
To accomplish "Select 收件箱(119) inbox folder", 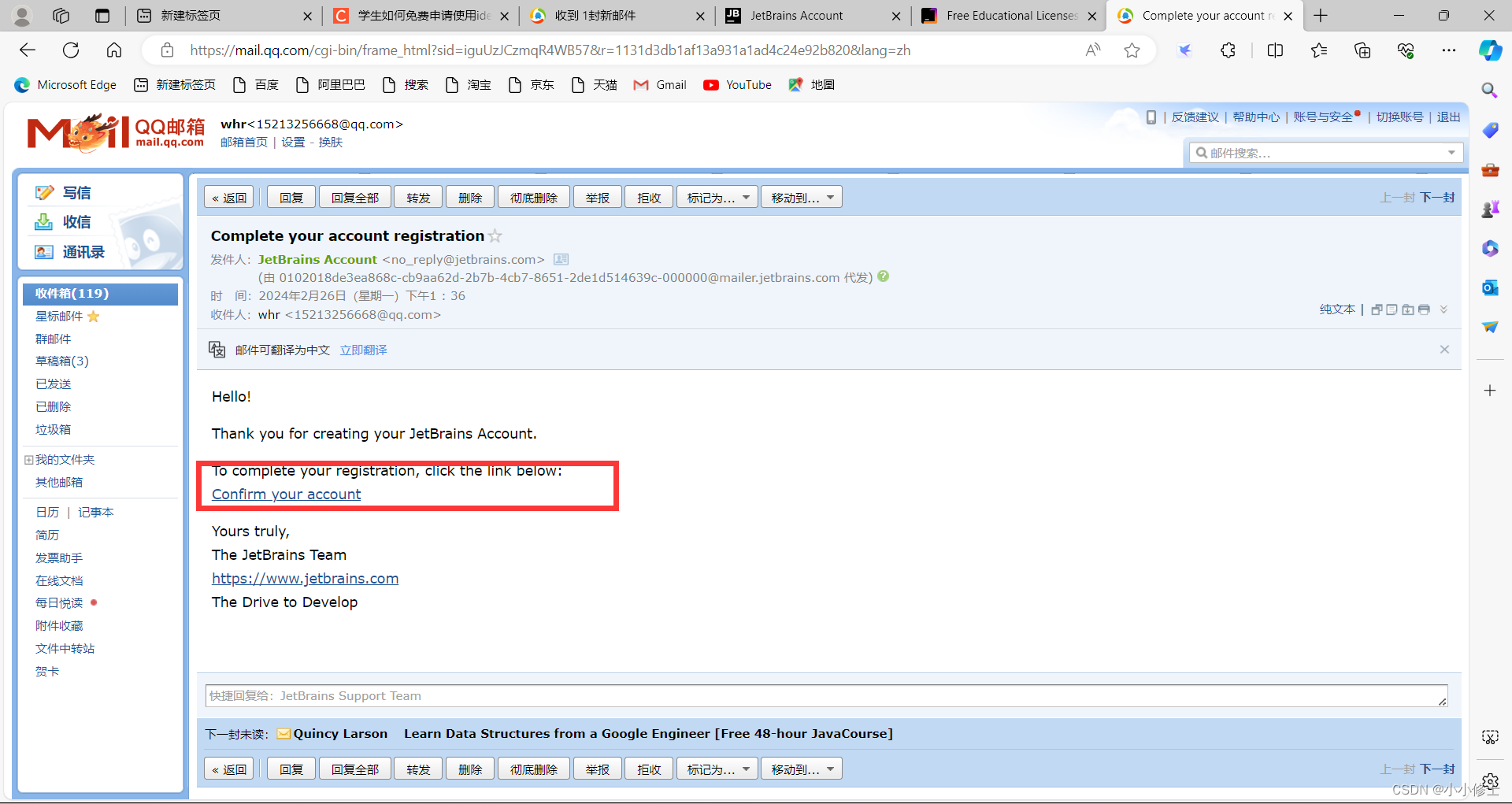I will pyautogui.click(x=101, y=294).
